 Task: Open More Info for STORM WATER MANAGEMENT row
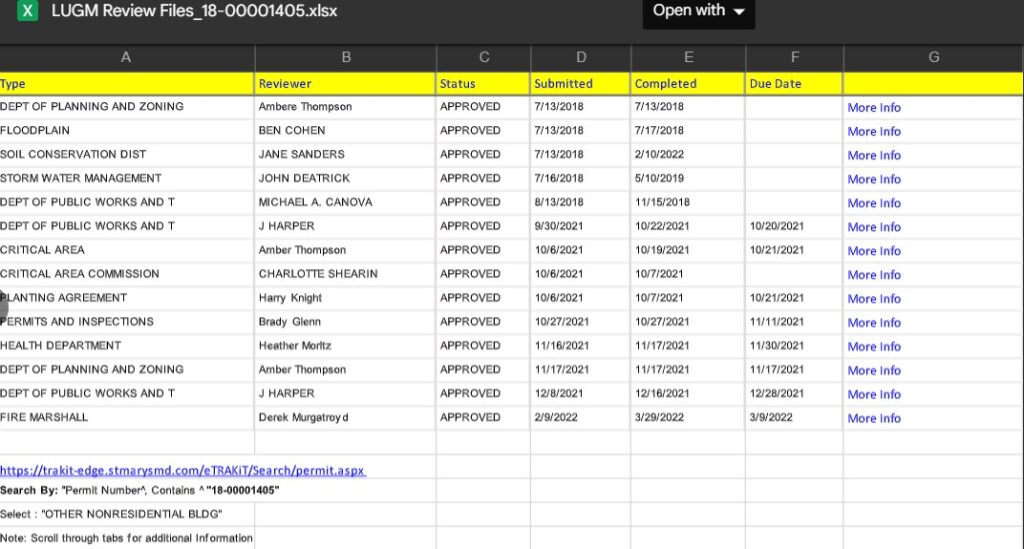click(x=874, y=179)
